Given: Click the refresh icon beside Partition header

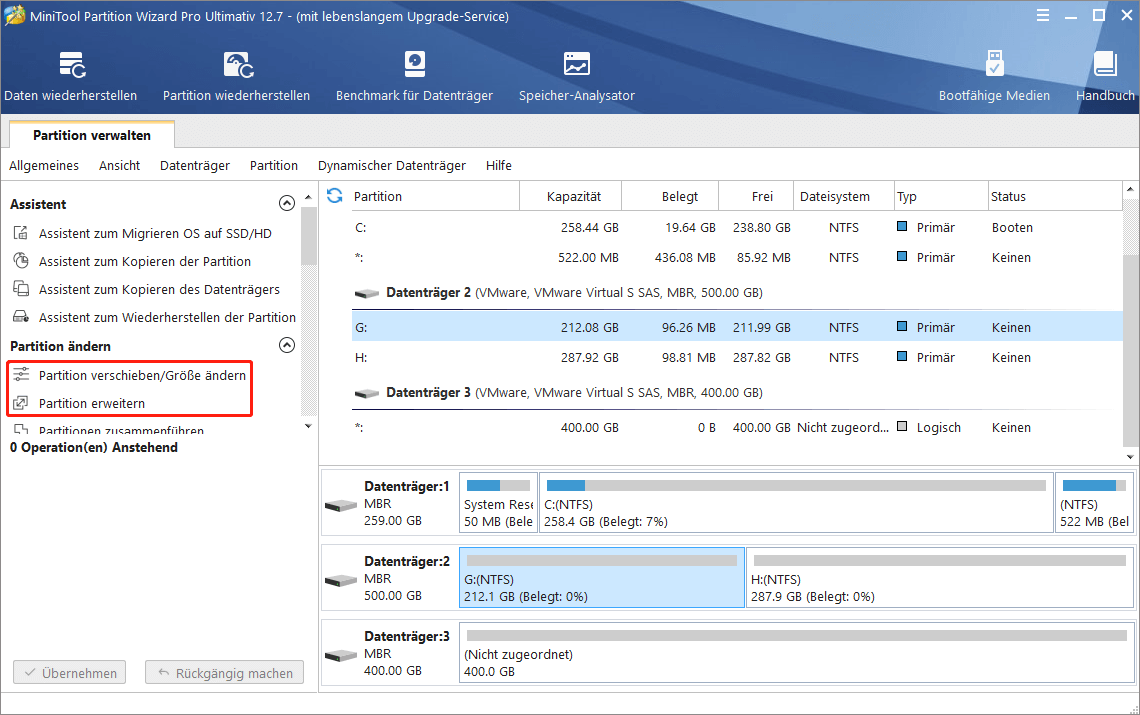Looking at the screenshot, I should (x=334, y=196).
